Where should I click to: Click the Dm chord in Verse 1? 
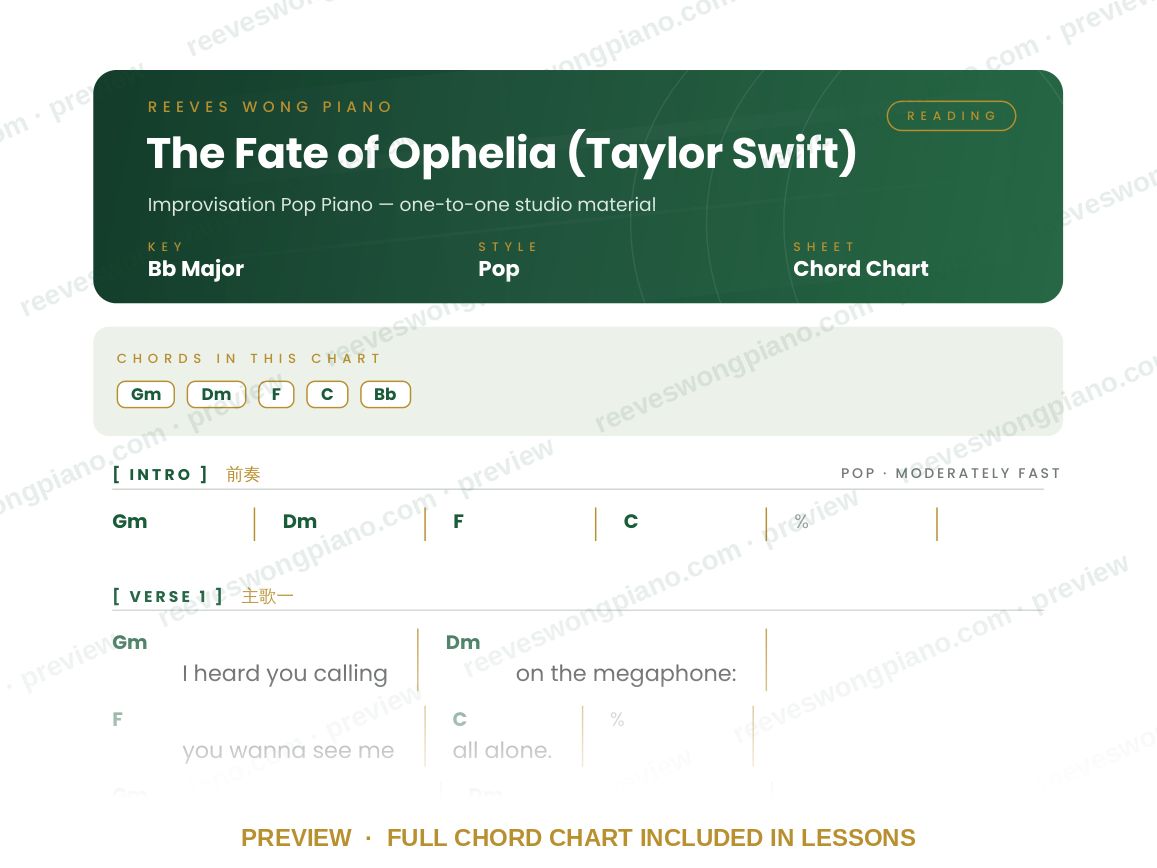[463, 643]
